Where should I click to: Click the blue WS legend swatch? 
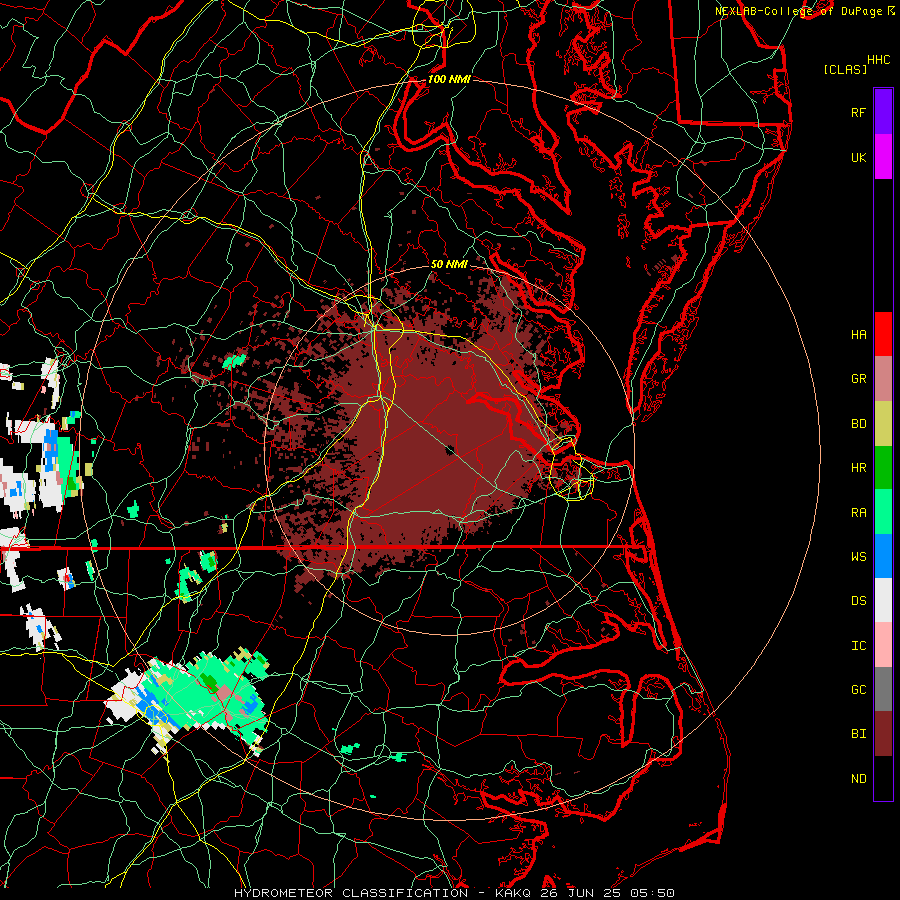pos(883,556)
